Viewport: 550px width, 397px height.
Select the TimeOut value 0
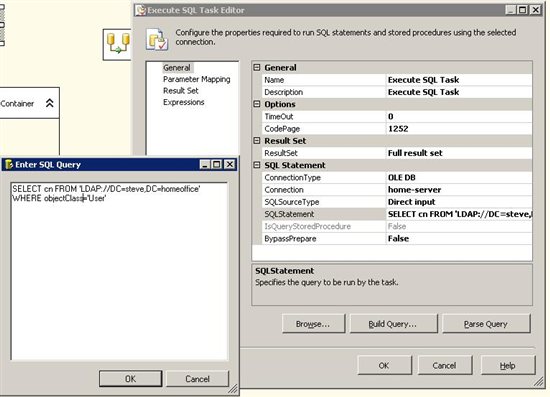pyautogui.click(x=459, y=116)
